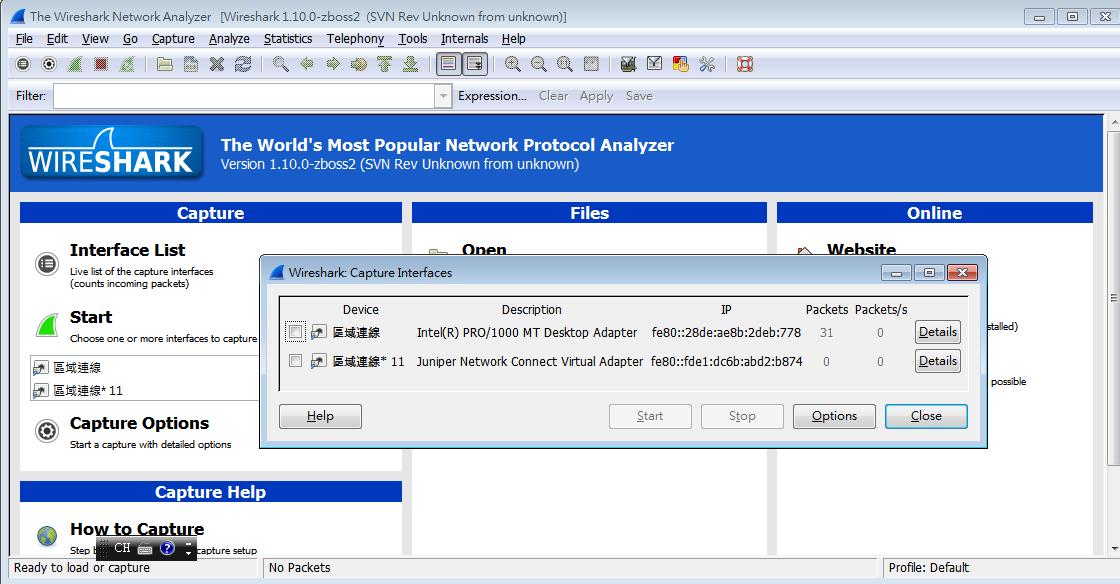Edit coloring rules toolbar icon
The height and width of the screenshot is (584, 1120).
click(x=681, y=64)
